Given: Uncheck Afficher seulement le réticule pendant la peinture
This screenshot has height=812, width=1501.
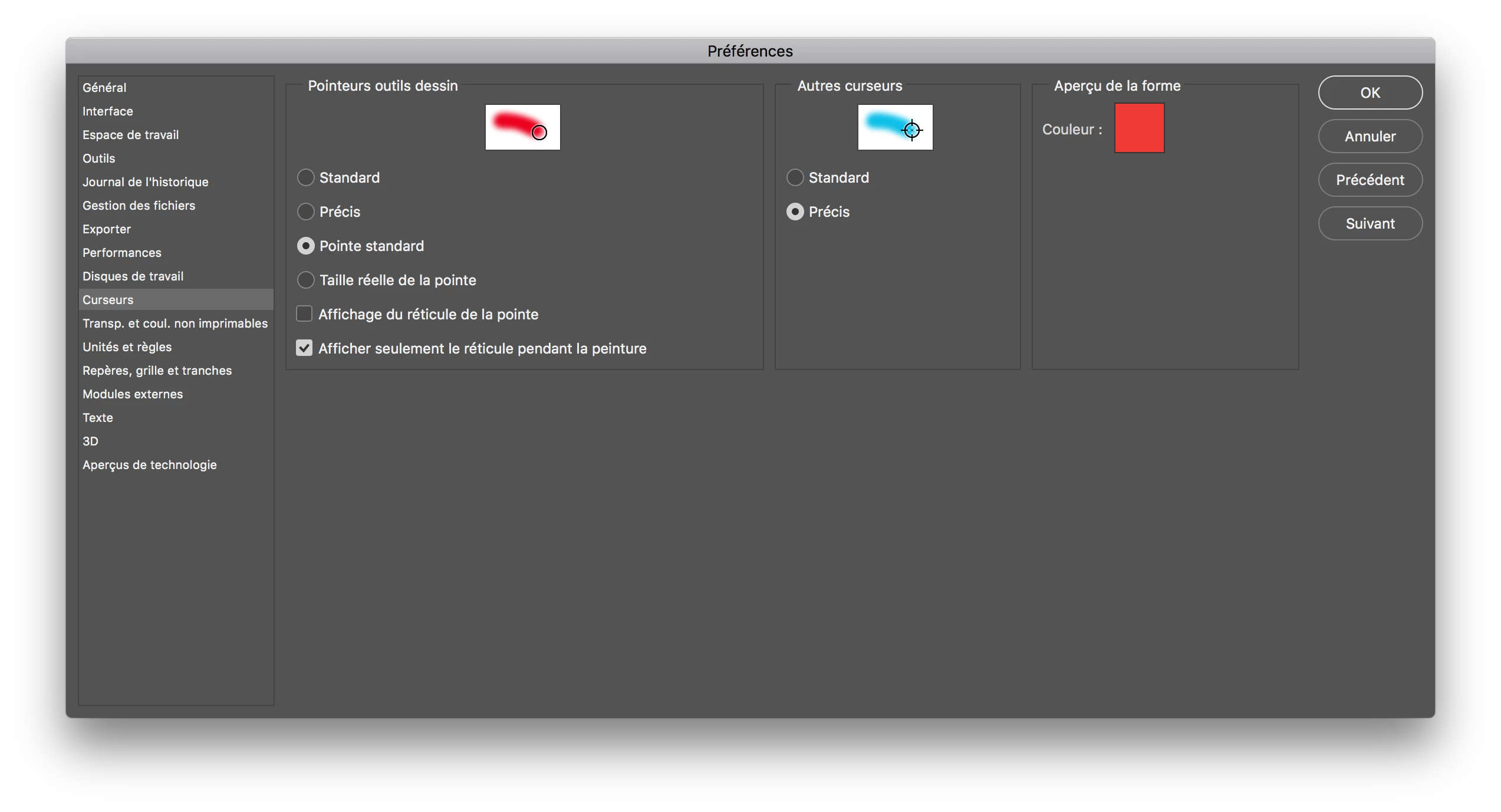Looking at the screenshot, I should pyautogui.click(x=304, y=348).
